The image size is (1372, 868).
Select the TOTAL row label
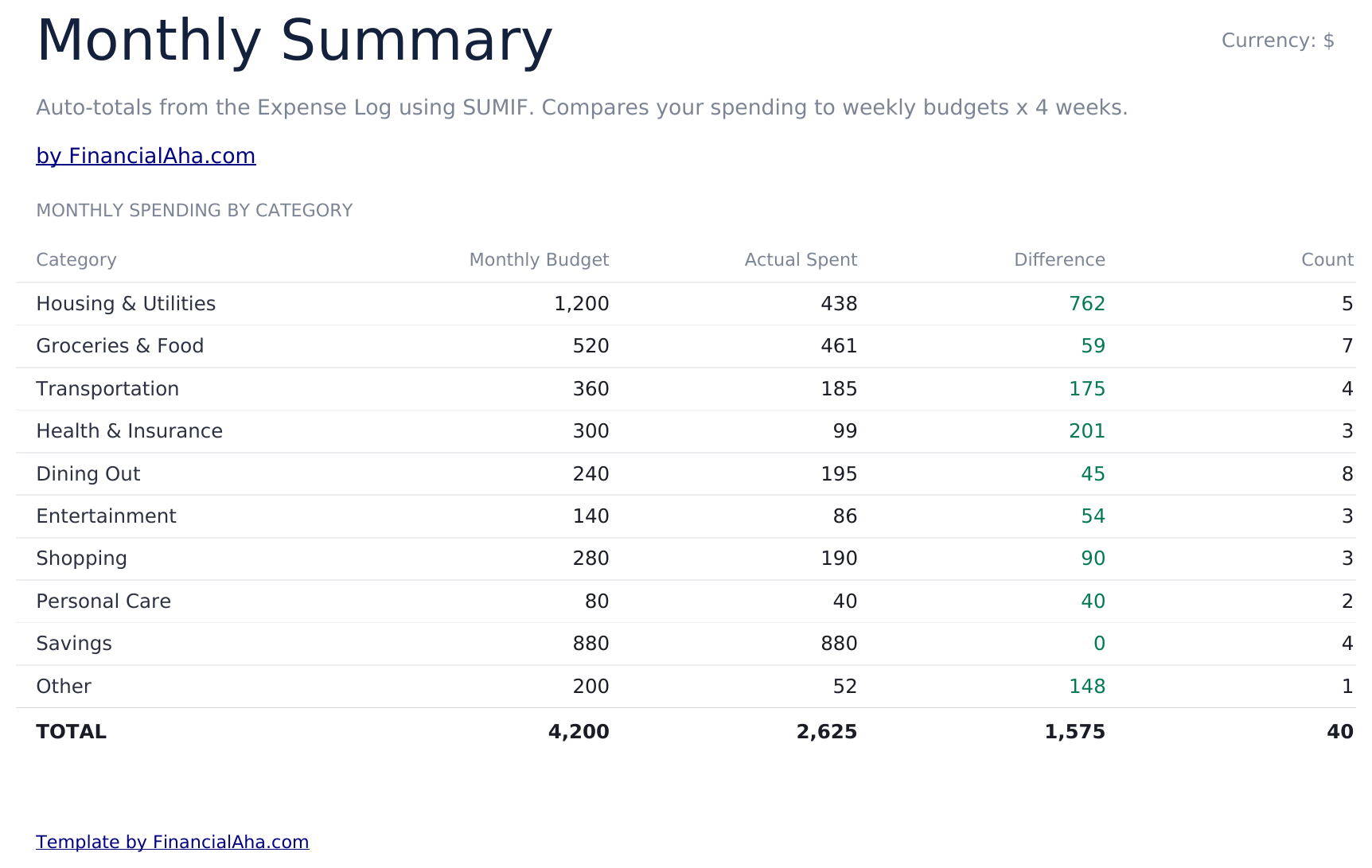tap(71, 732)
